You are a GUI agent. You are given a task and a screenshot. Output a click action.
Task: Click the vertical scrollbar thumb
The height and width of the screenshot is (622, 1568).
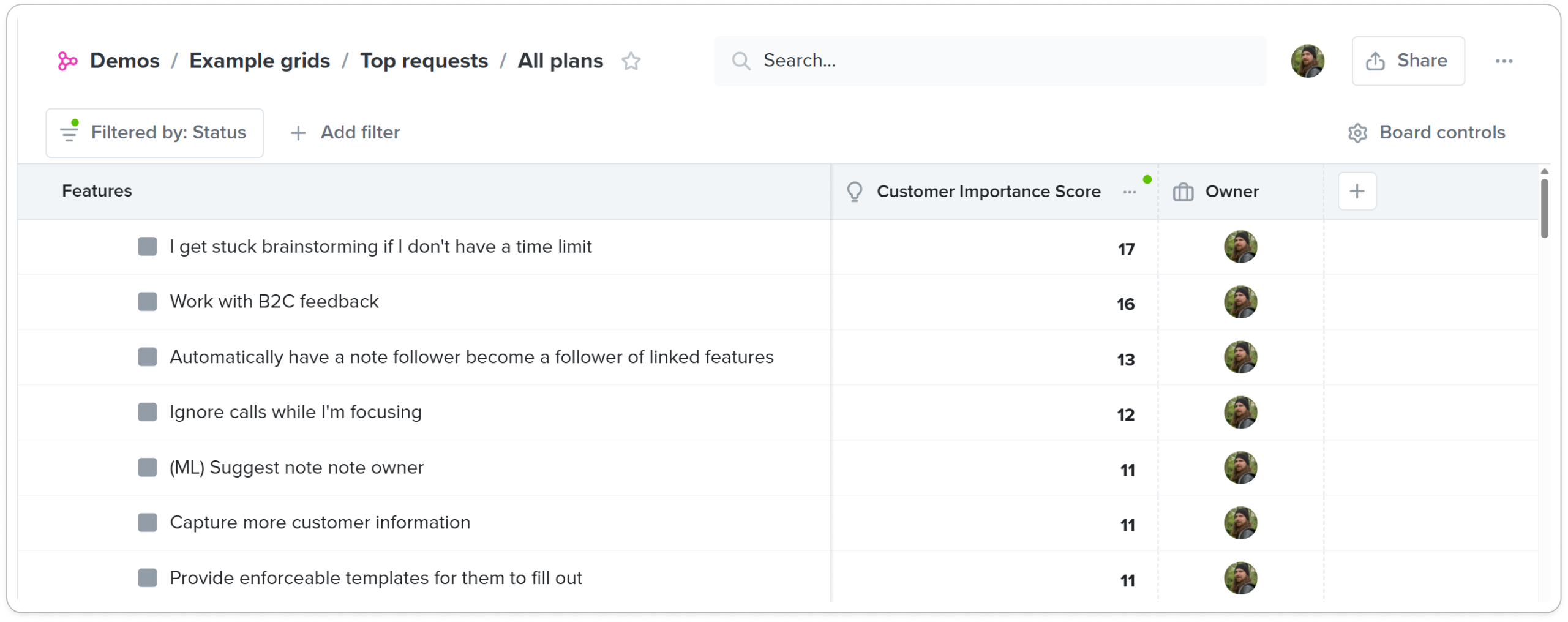click(1544, 208)
